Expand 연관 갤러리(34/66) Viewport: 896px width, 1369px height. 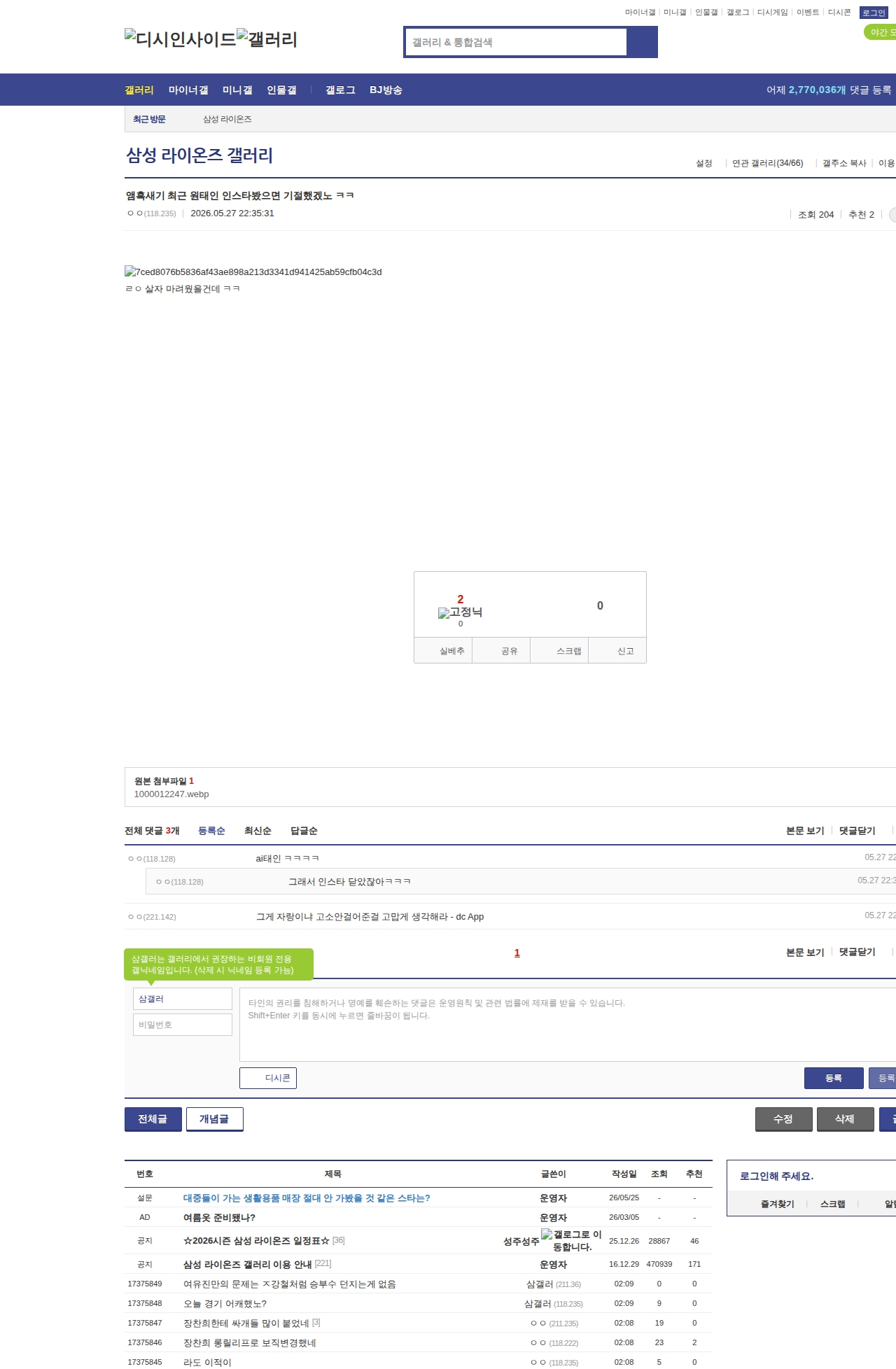coord(768,163)
